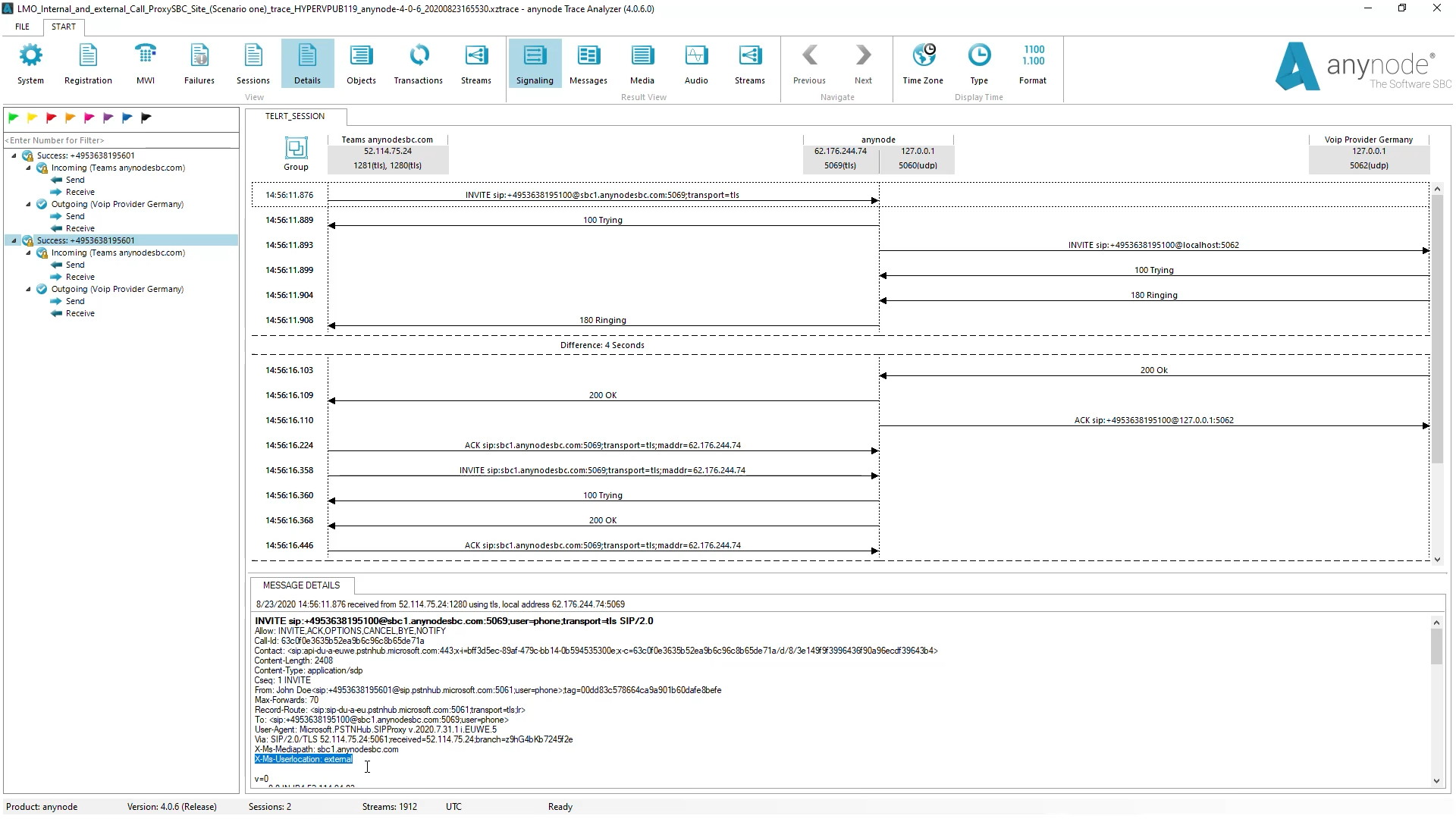Open the Registration view
Viewport: 1456px width, 819px height.
point(88,64)
